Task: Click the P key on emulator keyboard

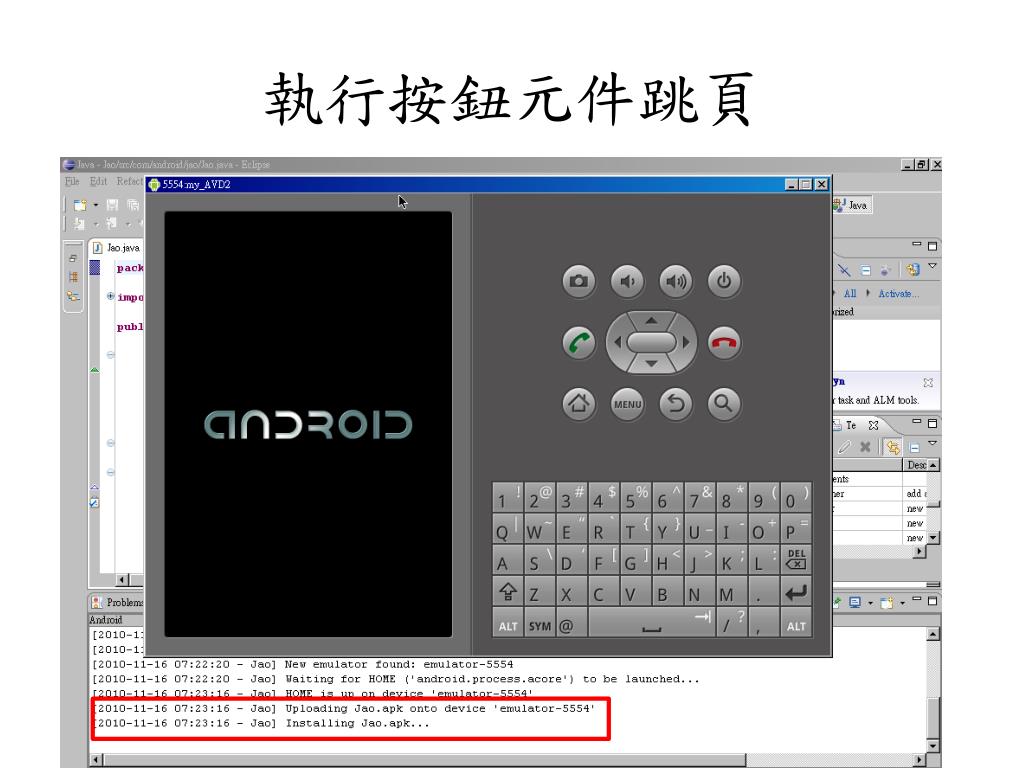Action: (x=796, y=529)
